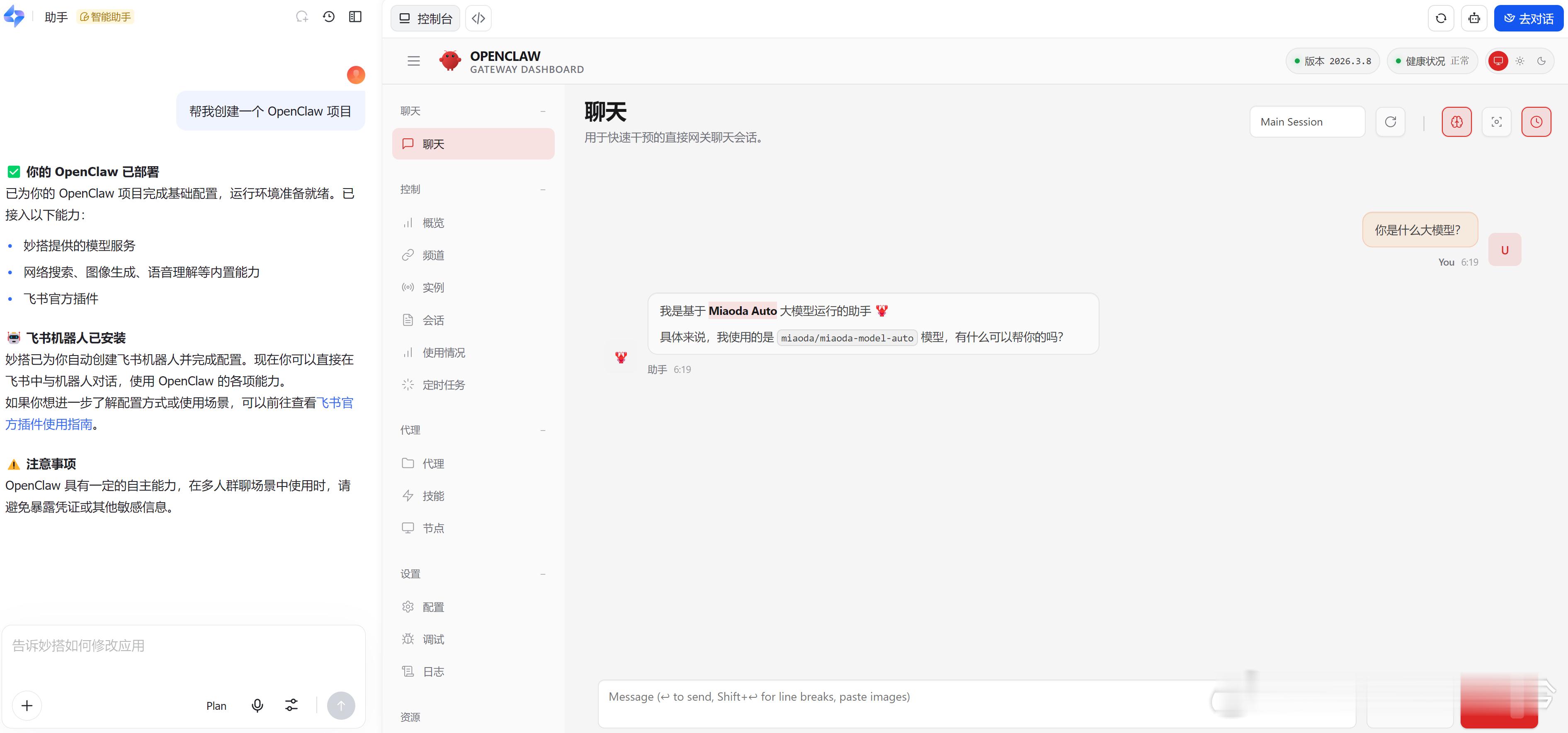The height and width of the screenshot is (733, 1568).
Task: Select the sun light theme icon
Action: point(1520,61)
